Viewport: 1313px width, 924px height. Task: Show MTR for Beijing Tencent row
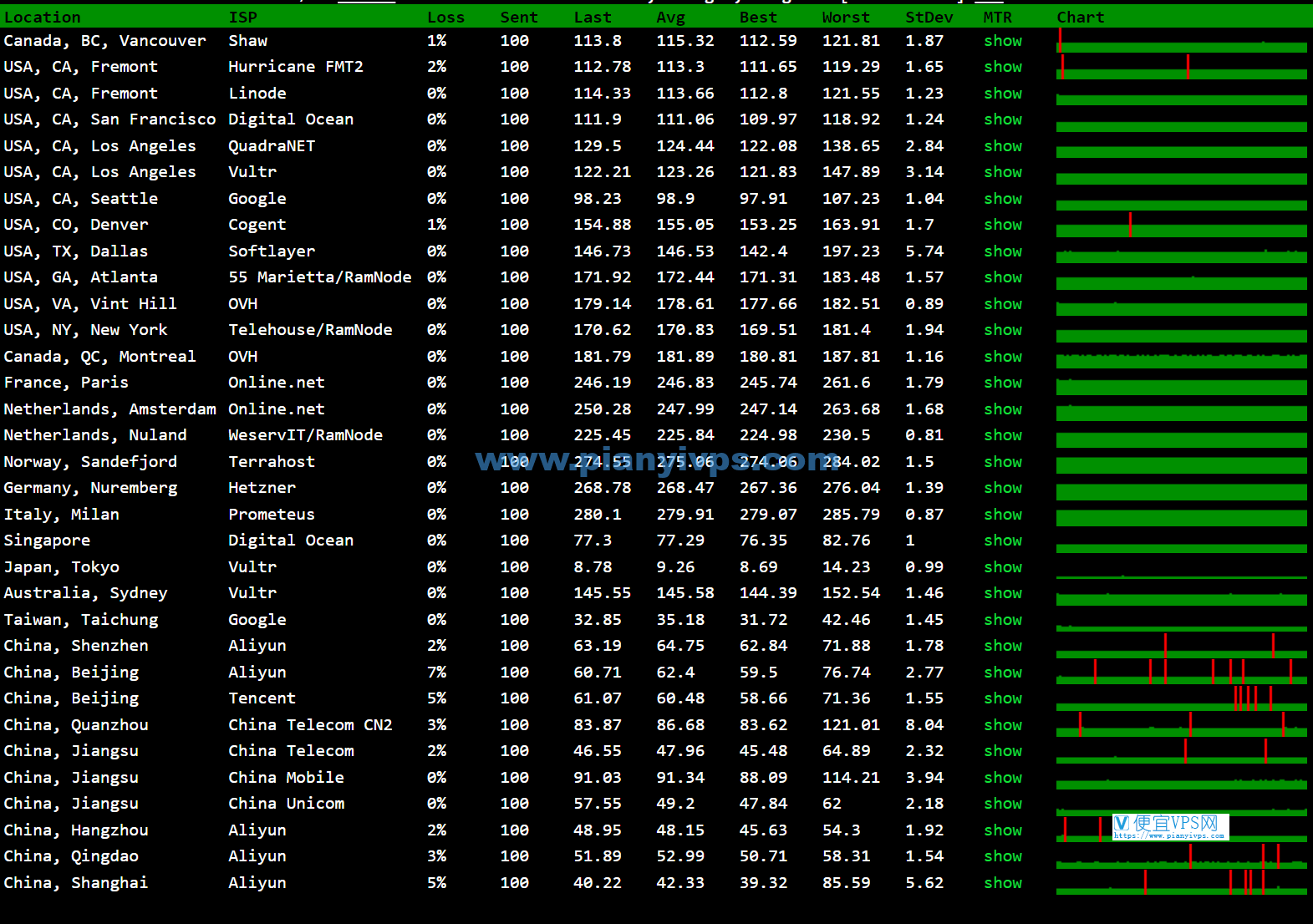click(1003, 698)
